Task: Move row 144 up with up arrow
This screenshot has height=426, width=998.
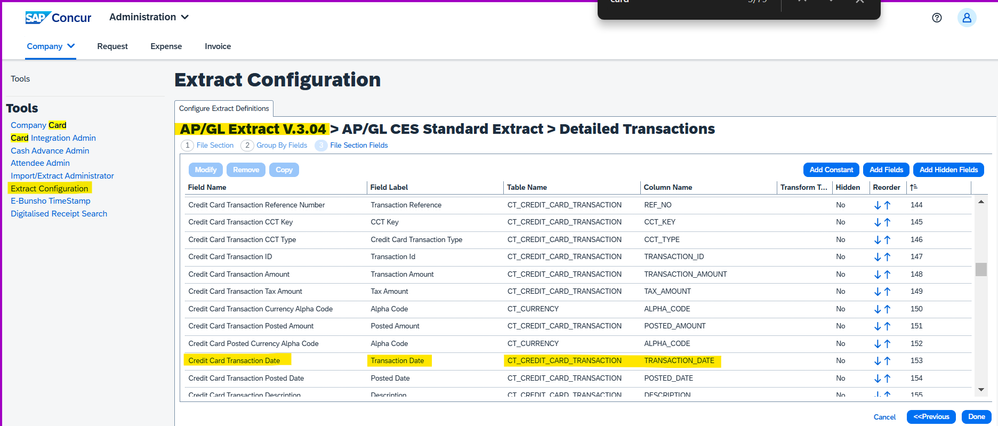Action: tap(887, 205)
